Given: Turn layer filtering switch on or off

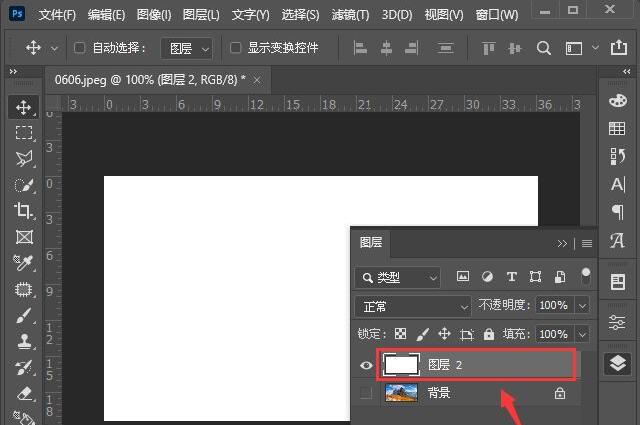Looking at the screenshot, I should click(x=586, y=276).
